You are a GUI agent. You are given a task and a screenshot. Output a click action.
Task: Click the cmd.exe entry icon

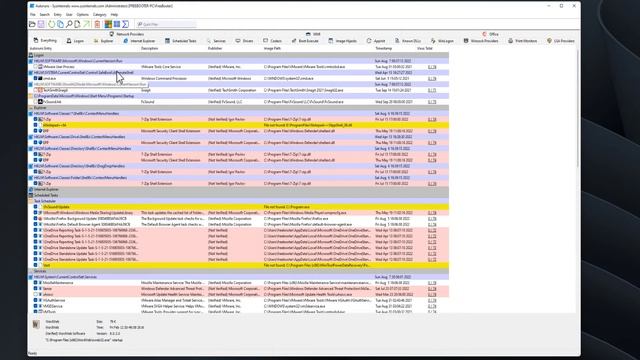40,78
